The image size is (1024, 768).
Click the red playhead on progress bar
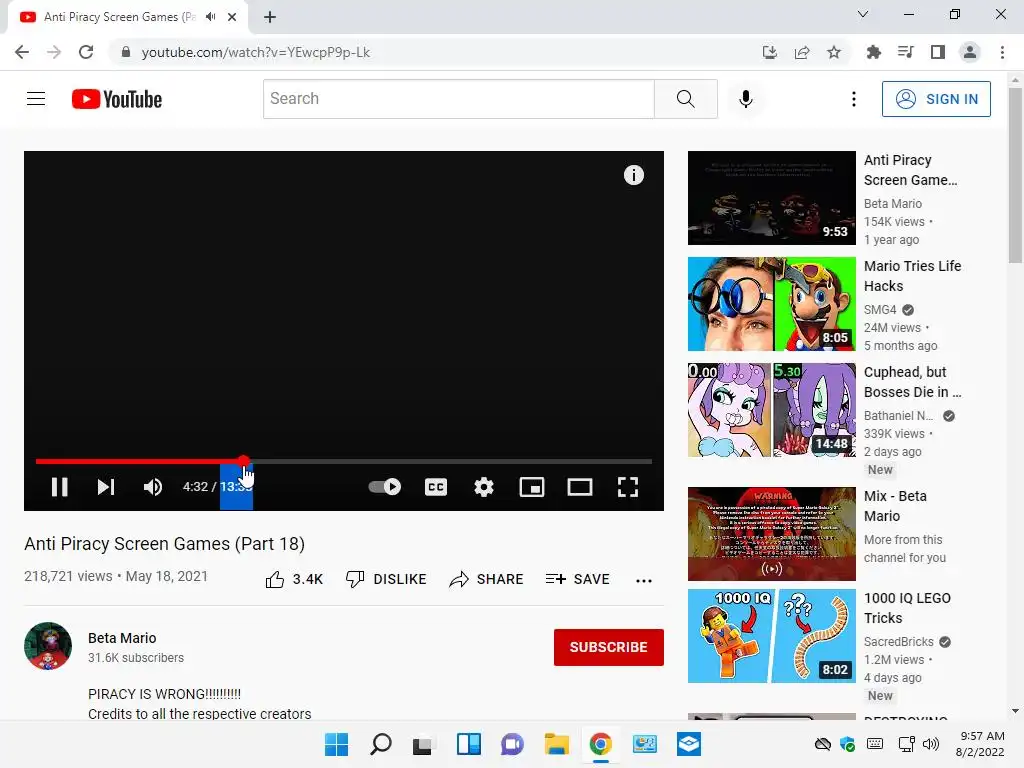tap(244, 461)
